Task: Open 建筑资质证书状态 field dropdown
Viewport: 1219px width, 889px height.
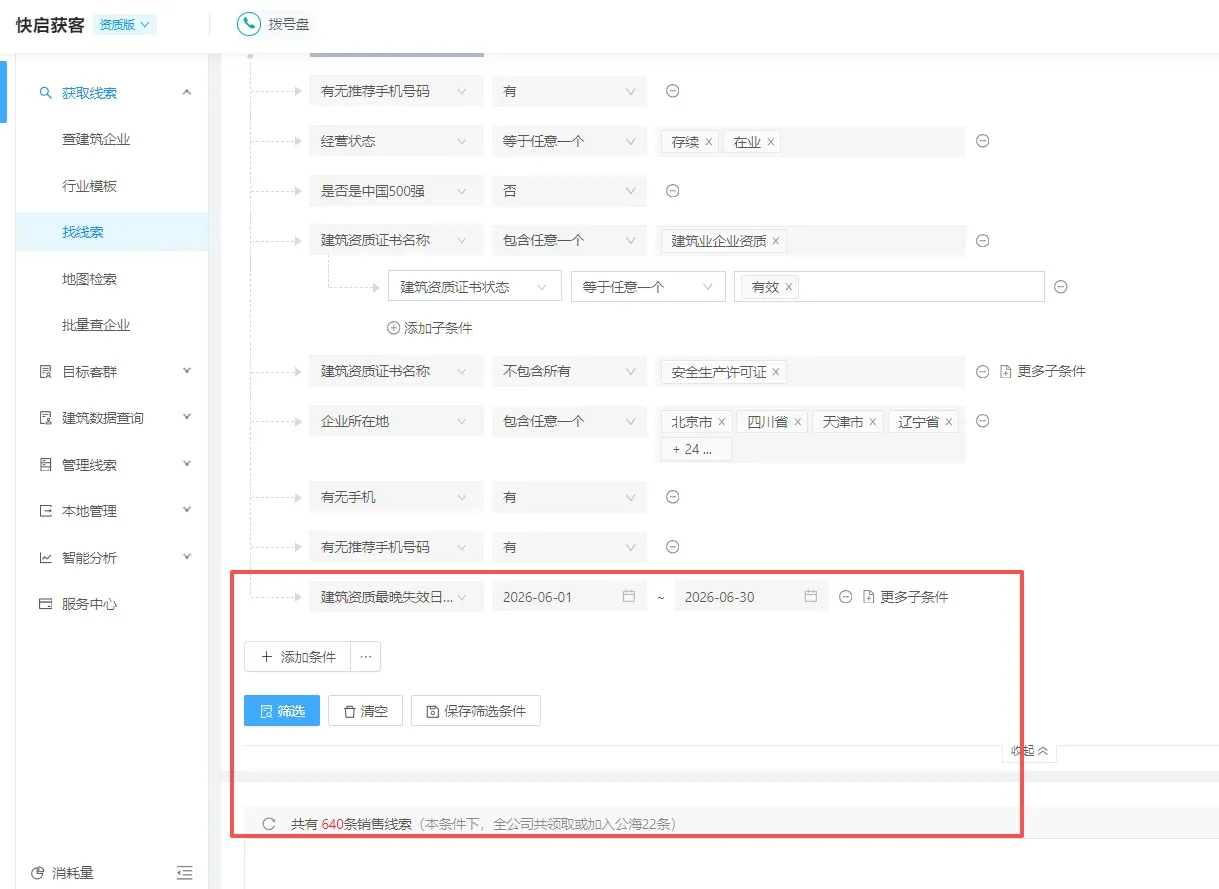Action: coord(475,287)
